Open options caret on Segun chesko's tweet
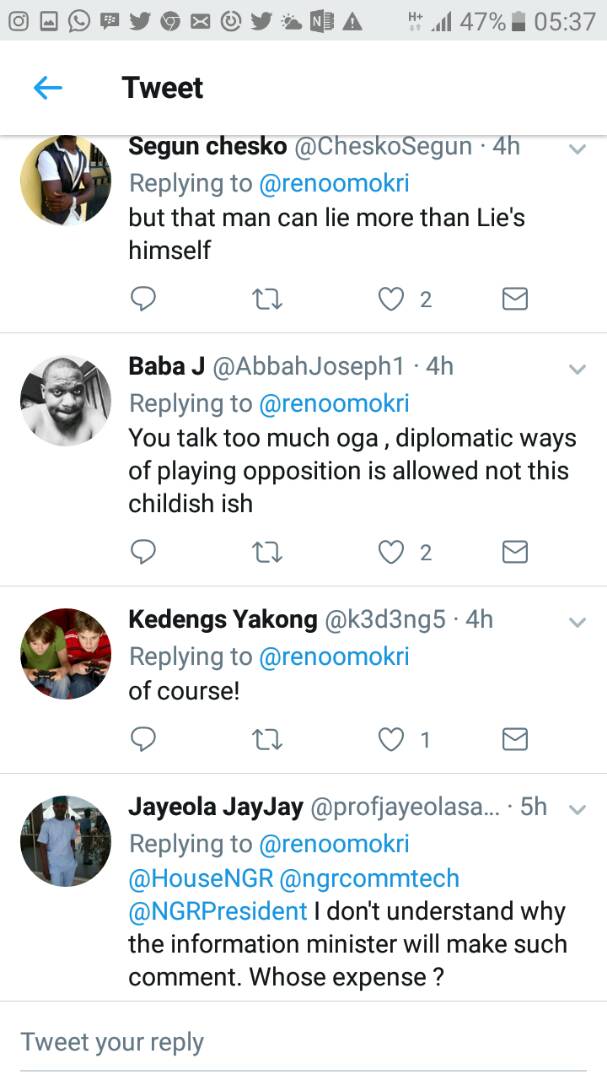This screenshot has width=607, height=1080. tap(577, 149)
